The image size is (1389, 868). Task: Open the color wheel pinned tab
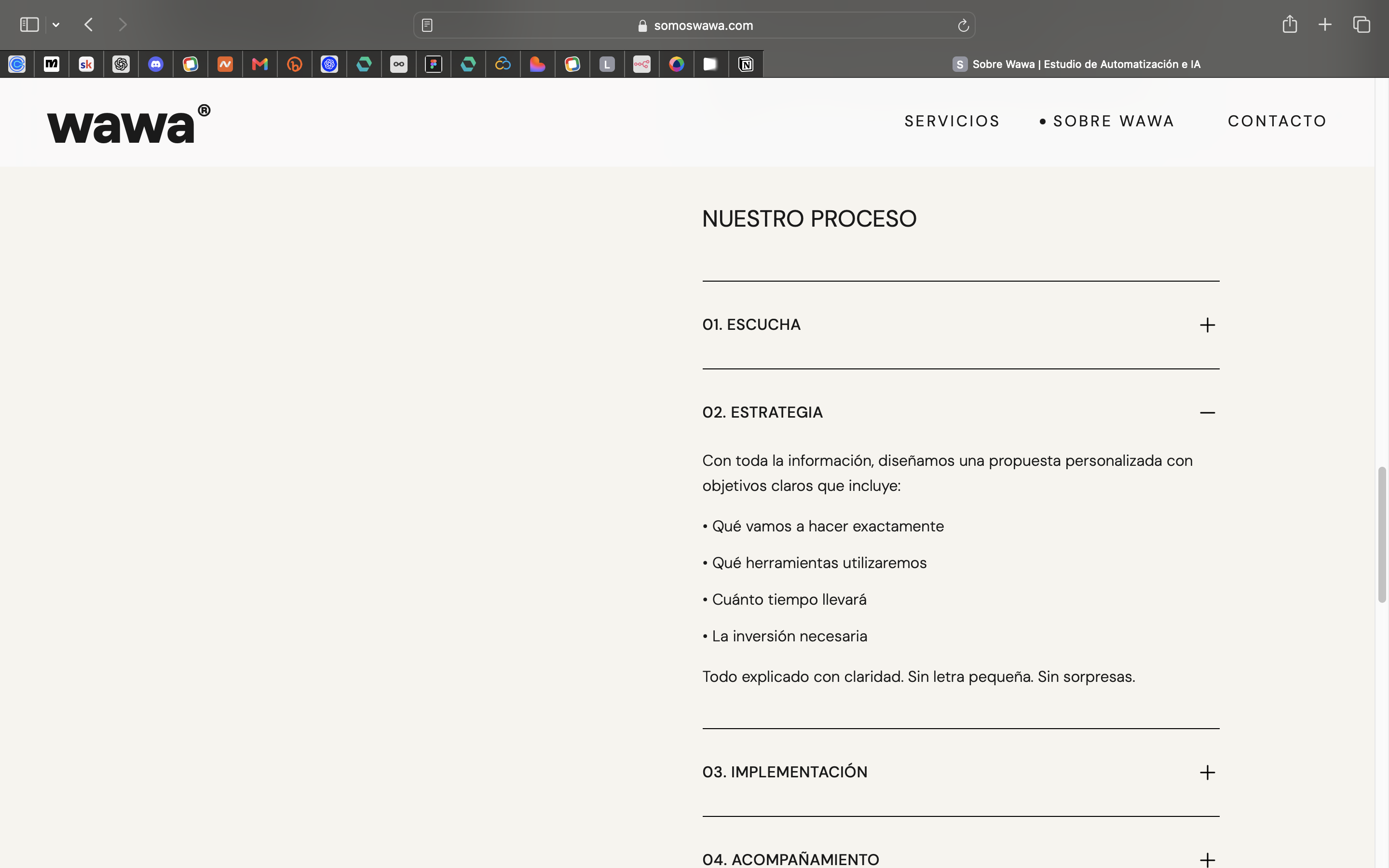pyautogui.click(x=676, y=64)
